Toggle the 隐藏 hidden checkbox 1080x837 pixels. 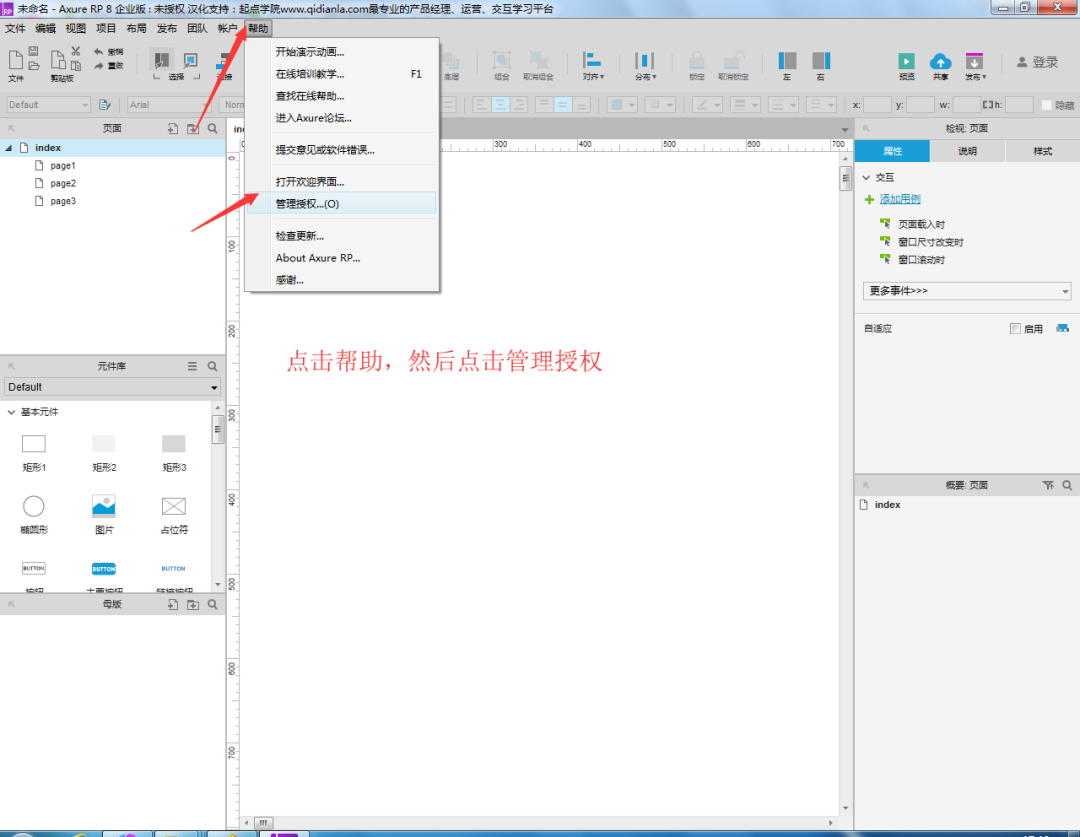click(1047, 104)
